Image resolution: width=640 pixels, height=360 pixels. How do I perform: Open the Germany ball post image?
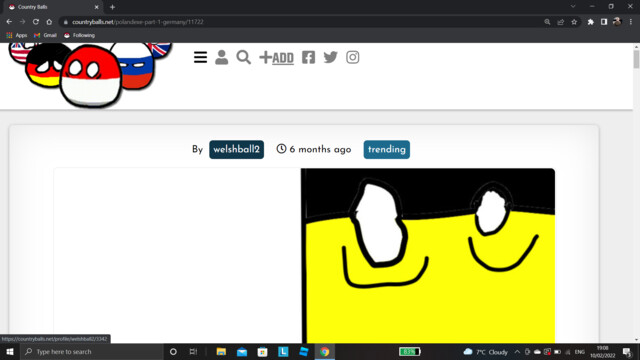click(x=428, y=256)
